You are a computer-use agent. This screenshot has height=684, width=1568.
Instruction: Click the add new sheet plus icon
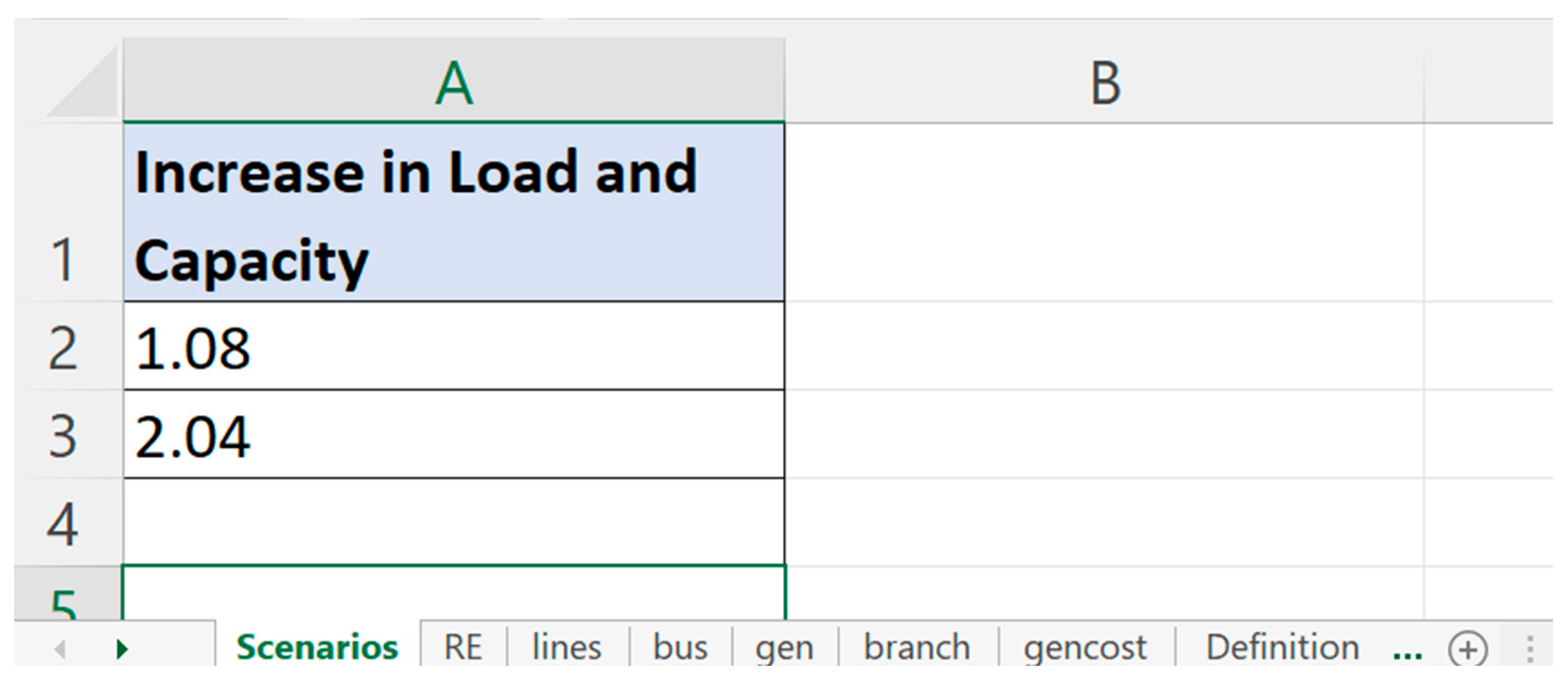pyautogui.click(x=1467, y=650)
